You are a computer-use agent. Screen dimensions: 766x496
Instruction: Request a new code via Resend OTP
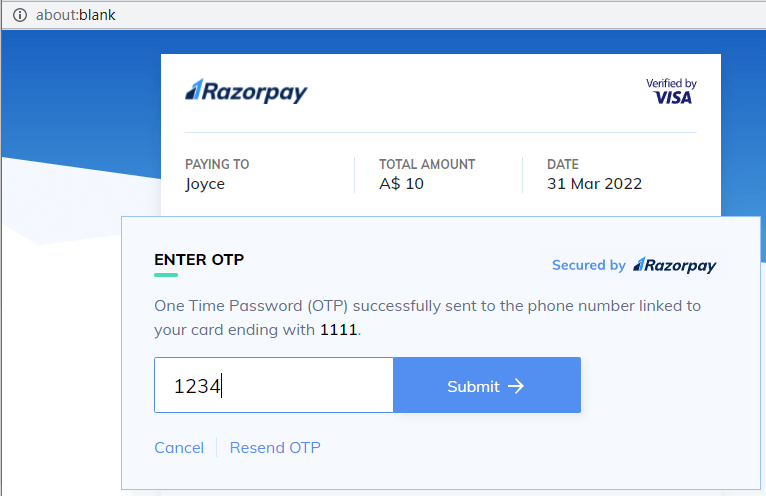click(275, 448)
